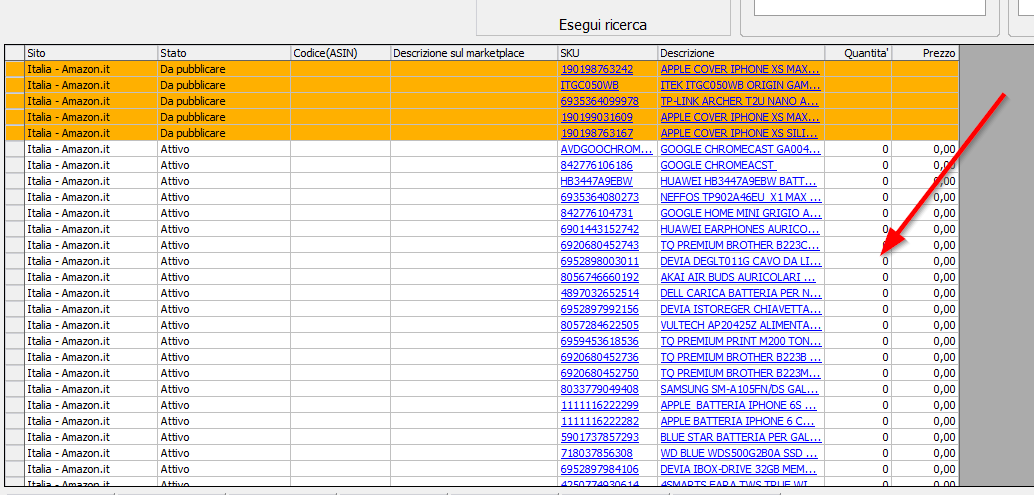
Task: Open SKU link 6935364080273
Action: pos(599,197)
